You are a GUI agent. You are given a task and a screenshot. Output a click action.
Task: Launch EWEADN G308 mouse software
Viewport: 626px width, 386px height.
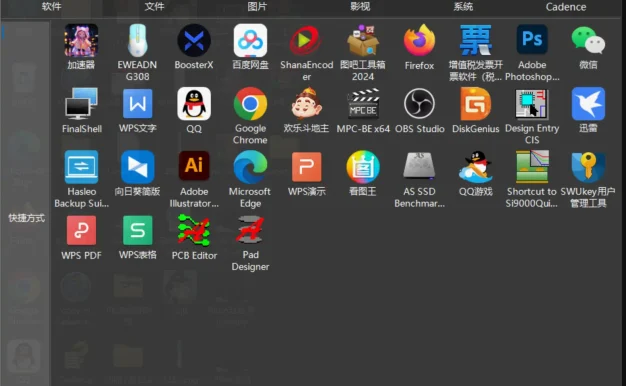tap(137, 41)
